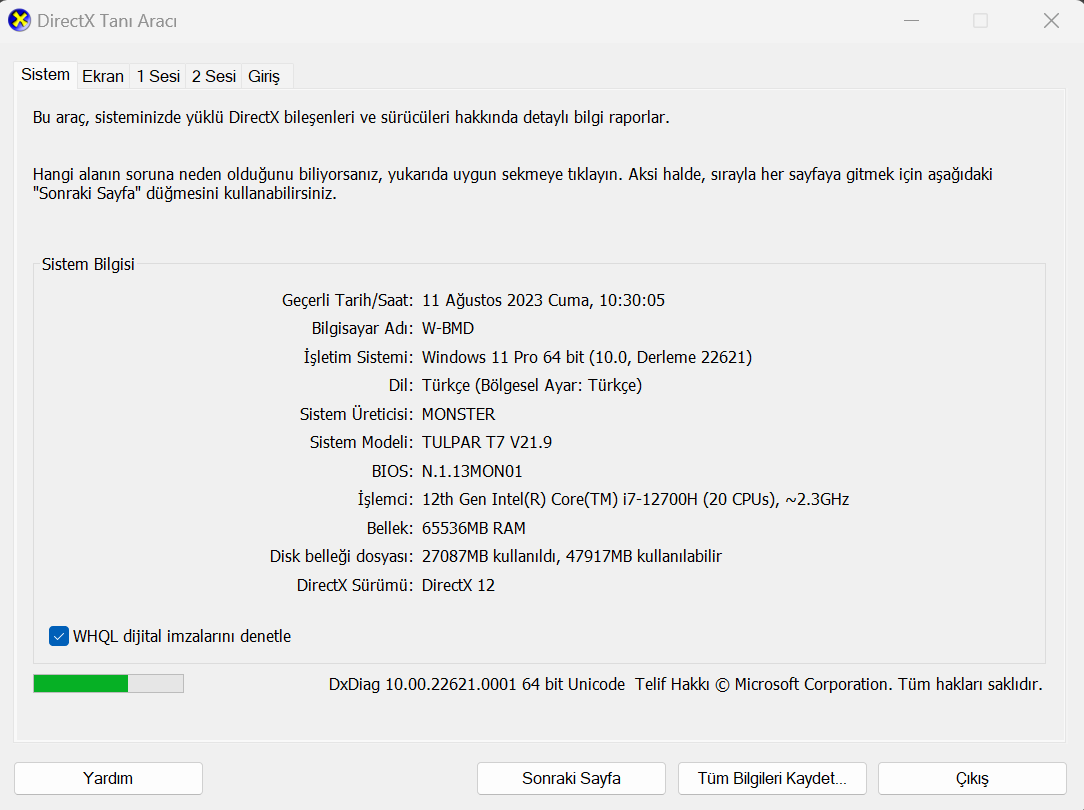Open the 2 Sesi tab
This screenshot has width=1084, height=810.
point(214,76)
